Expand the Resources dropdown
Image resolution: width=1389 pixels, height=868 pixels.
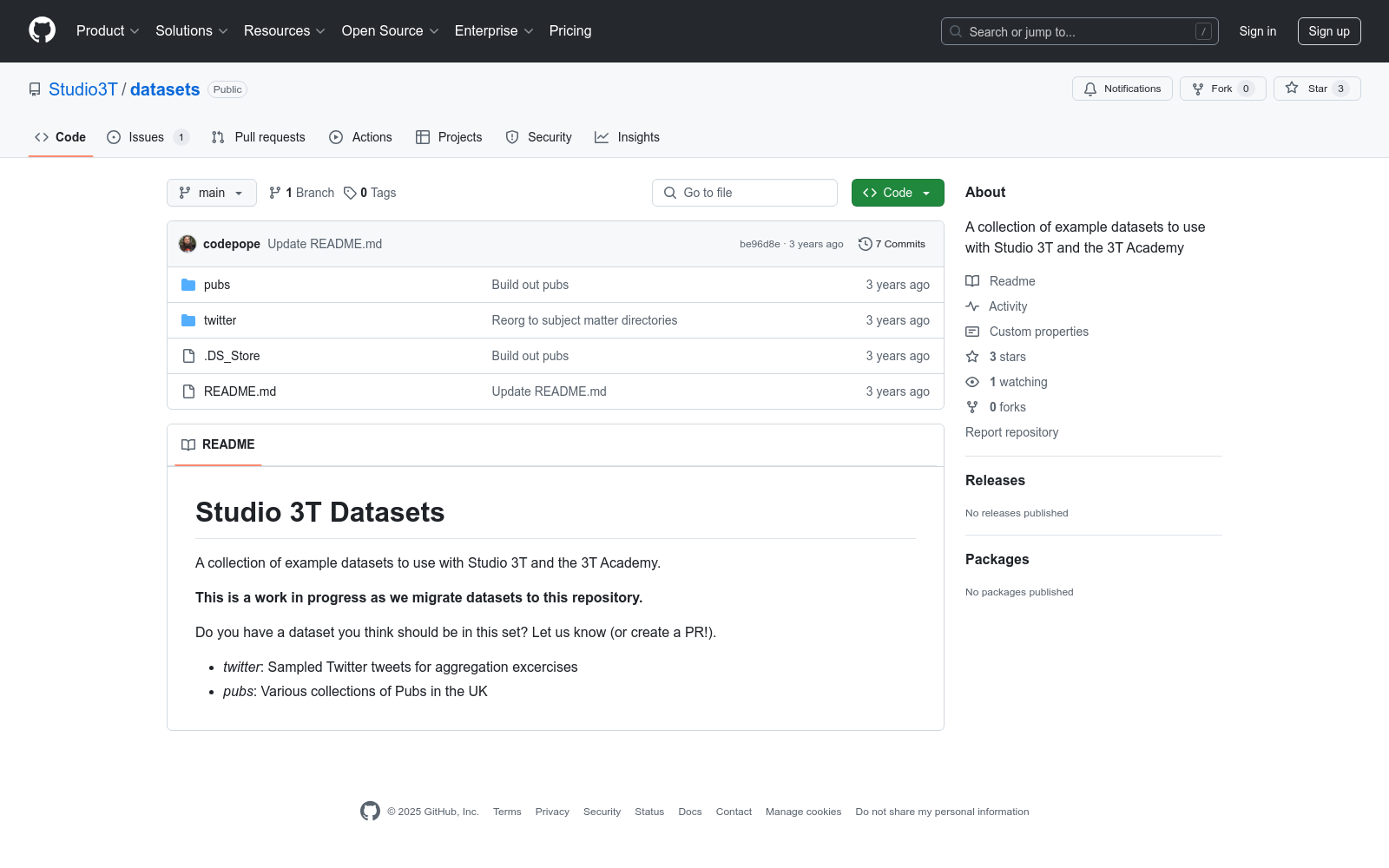(285, 30)
